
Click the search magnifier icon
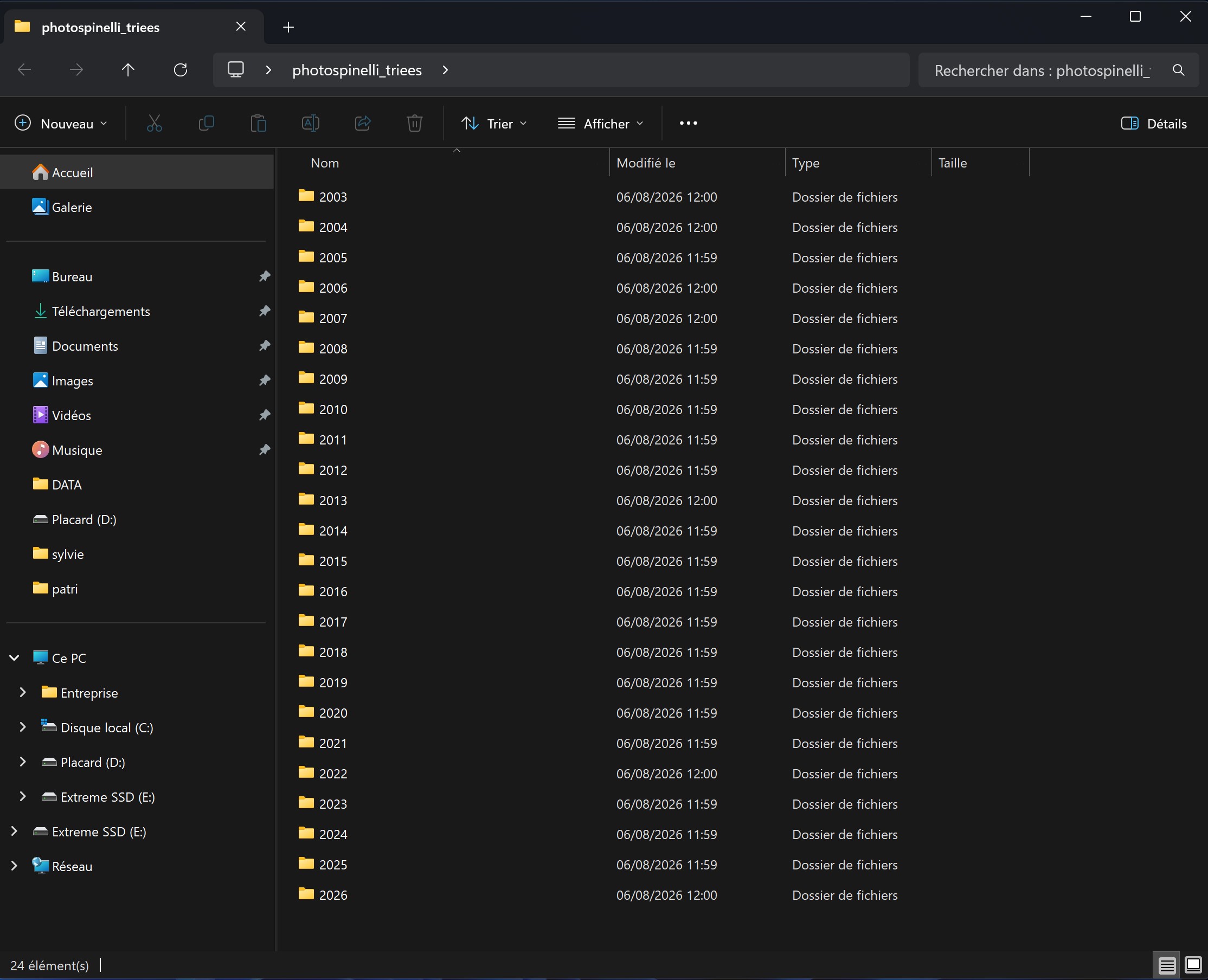(x=1178, y=70)
